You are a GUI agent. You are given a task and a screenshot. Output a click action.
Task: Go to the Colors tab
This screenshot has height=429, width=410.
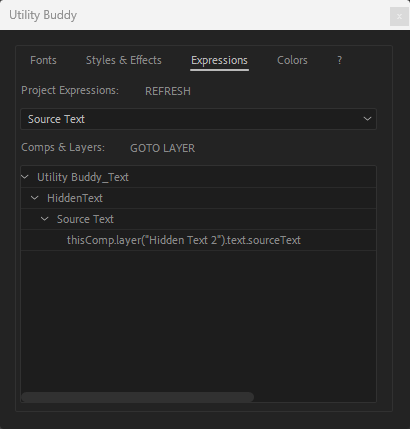pyautogui.click(x=292, y=60)
